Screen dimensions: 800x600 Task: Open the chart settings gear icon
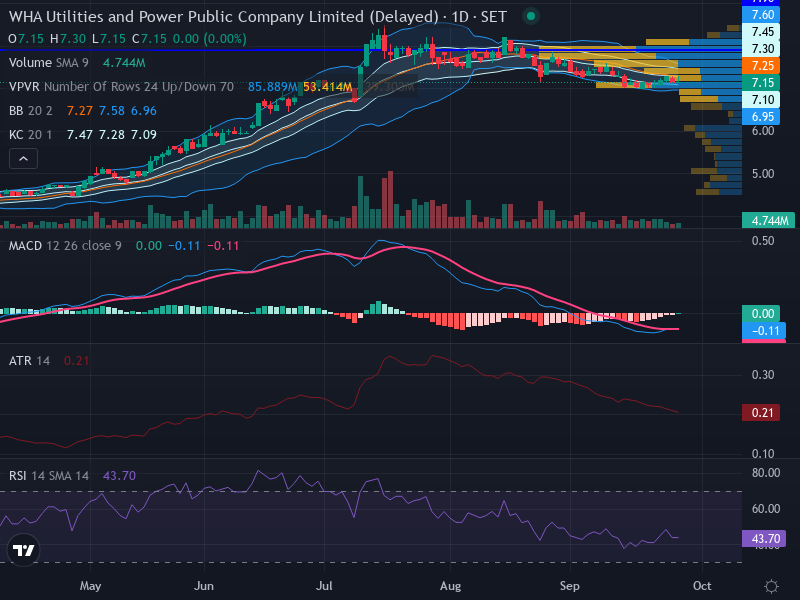tap(771, 586)
